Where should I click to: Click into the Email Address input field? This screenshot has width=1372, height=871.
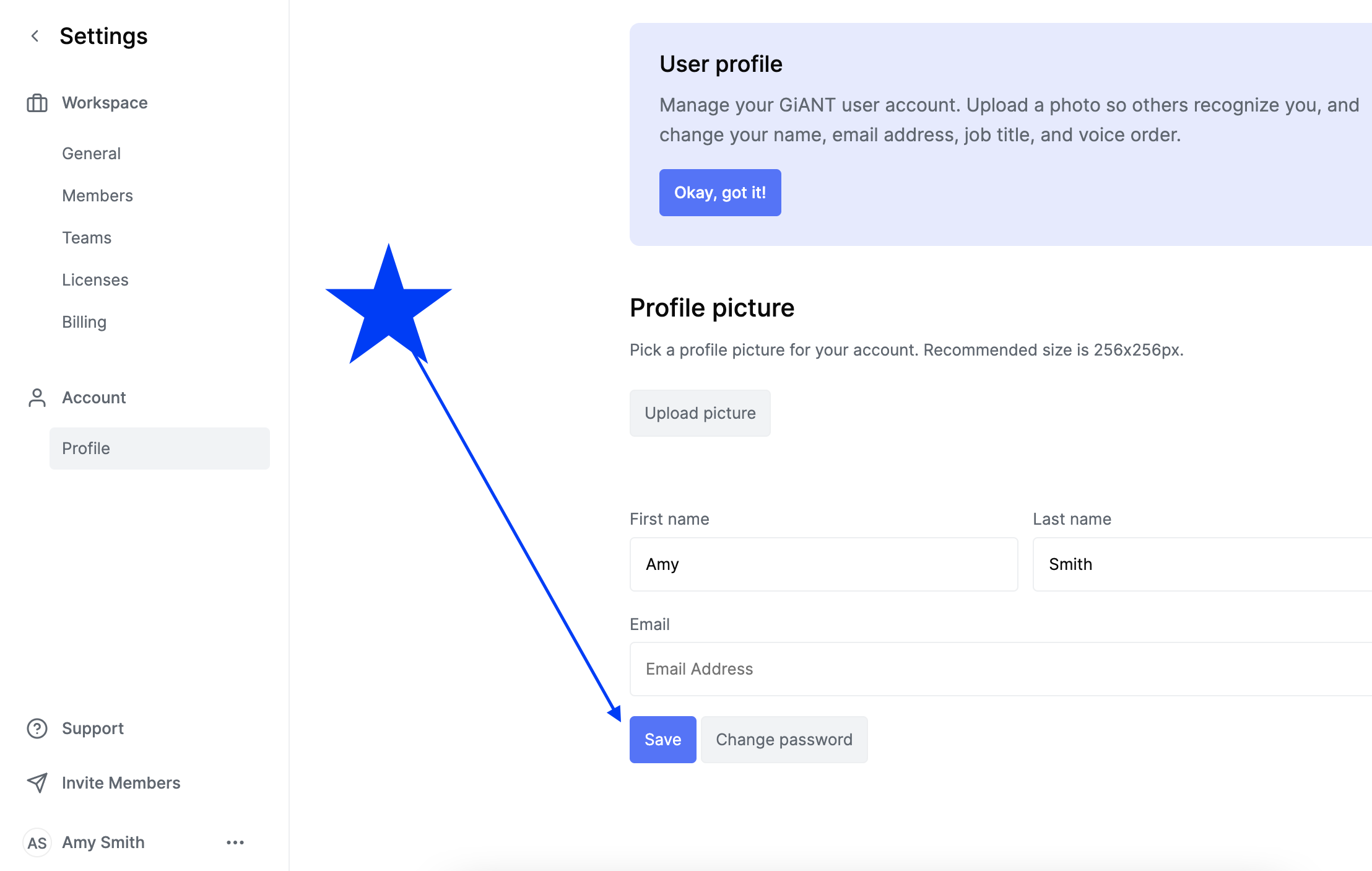(x=1001, y=669)
